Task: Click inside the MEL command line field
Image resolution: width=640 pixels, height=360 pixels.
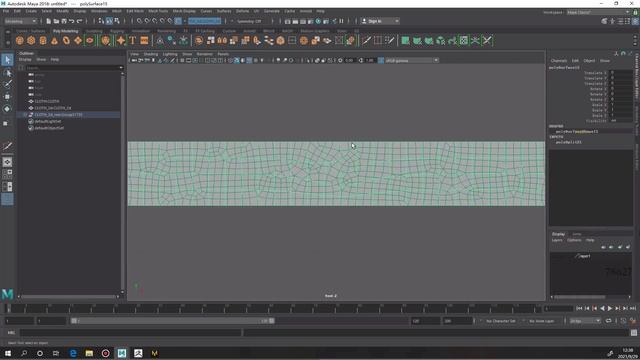Action: [131, 333]
